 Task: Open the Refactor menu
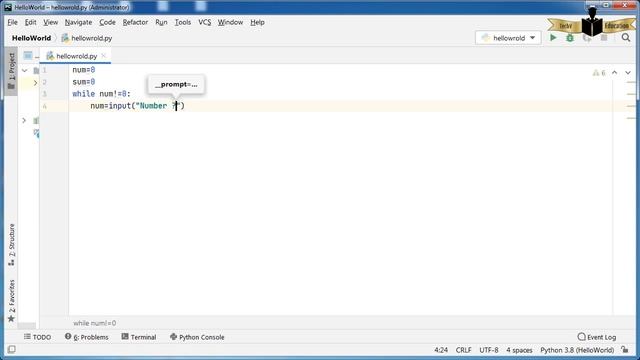coord(135,22)
